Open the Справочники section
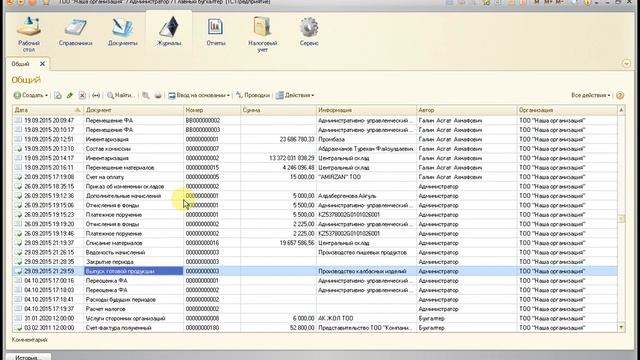Image resolution: width=640 pixels, height=360 pixels. pyautogui.click(x=76, y=32)
